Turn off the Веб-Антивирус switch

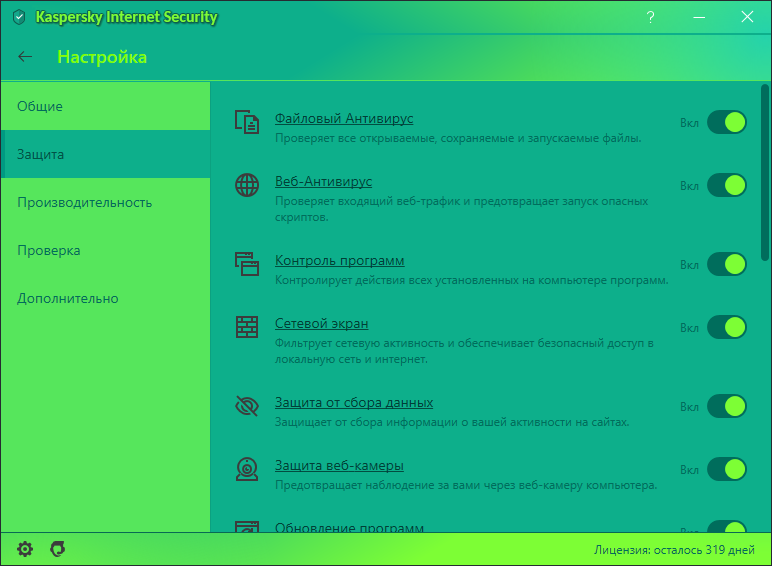click(x=727, y=185)
